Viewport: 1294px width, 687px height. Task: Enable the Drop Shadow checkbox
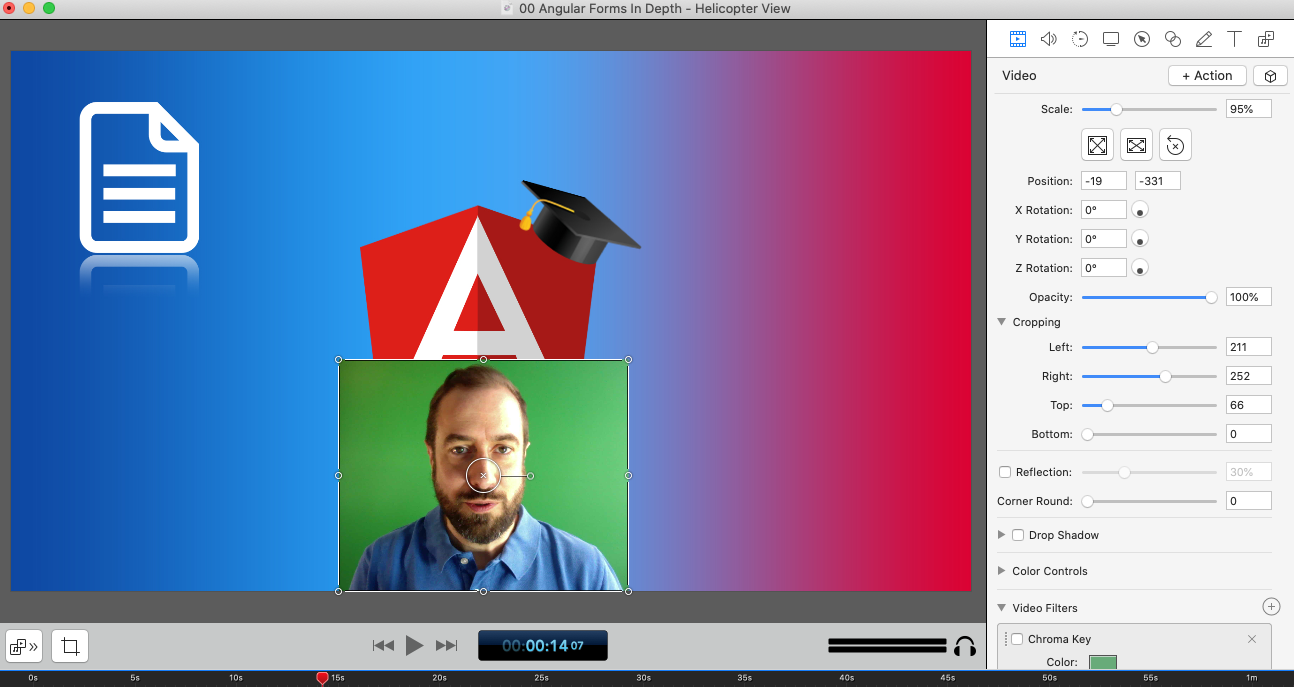(x=1018, y=535)
